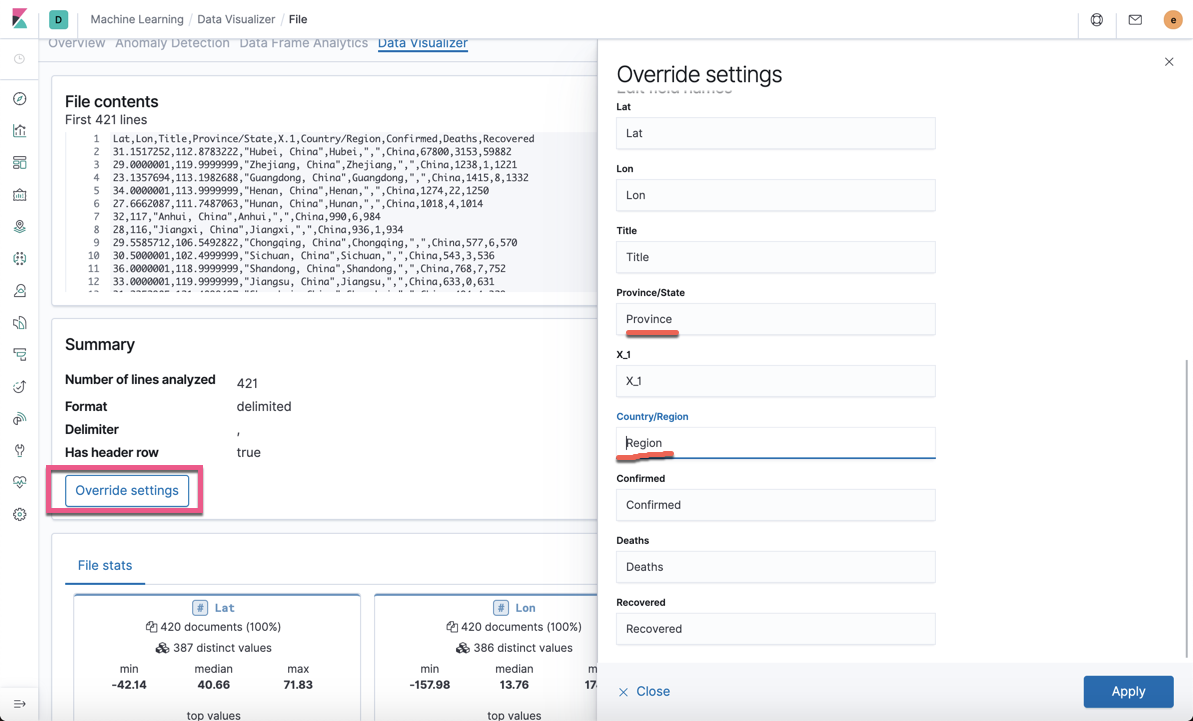The width and height of the screenshot is (1193, 721).
Task: Open the Canvas app icon
Action: coord(21,195)
